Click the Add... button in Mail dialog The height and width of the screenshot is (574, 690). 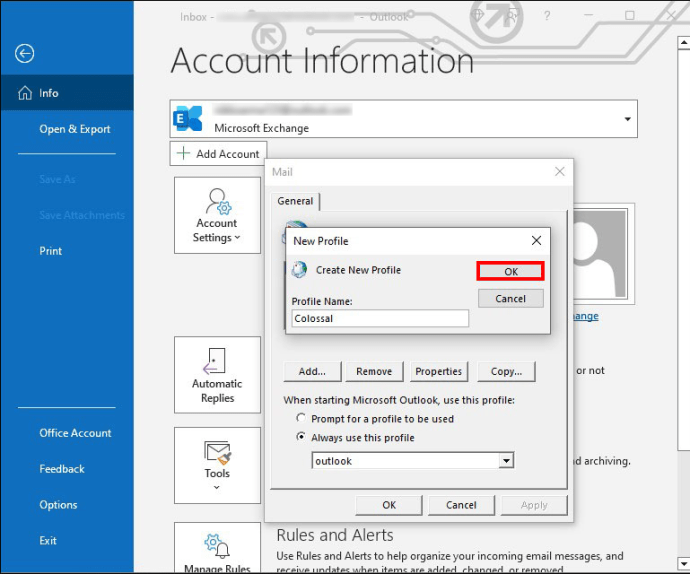(312, 372)
